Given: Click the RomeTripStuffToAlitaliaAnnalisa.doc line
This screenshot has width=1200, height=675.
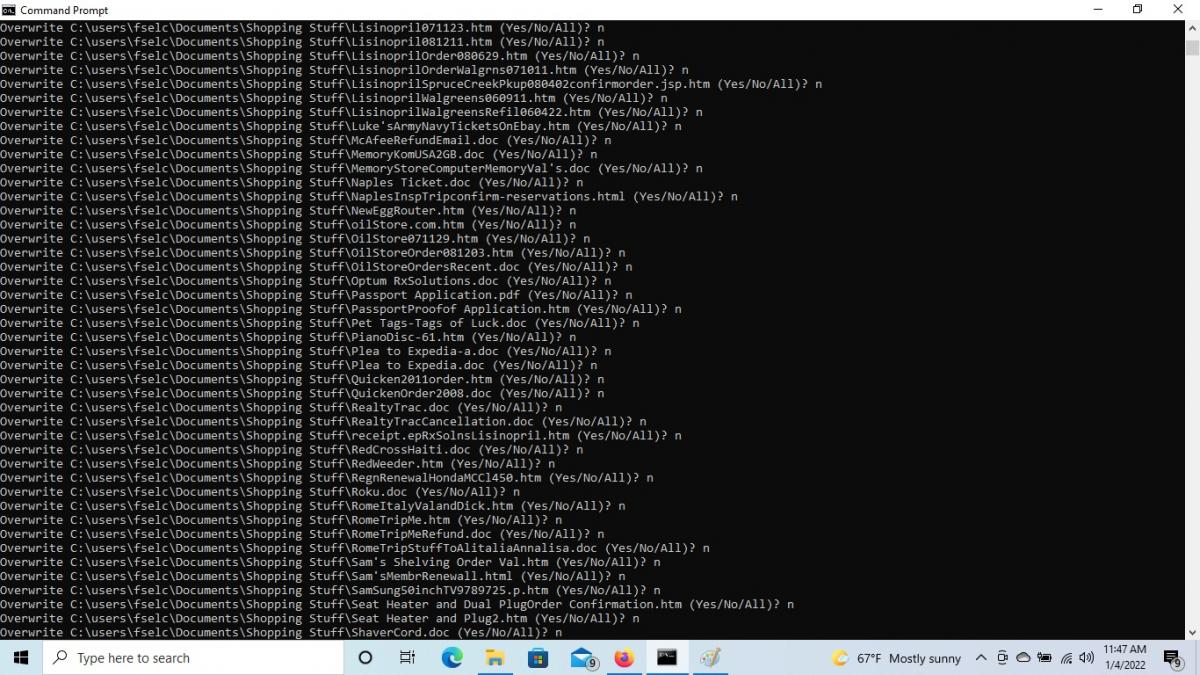Looking at the screenshot, I should 355,547.
